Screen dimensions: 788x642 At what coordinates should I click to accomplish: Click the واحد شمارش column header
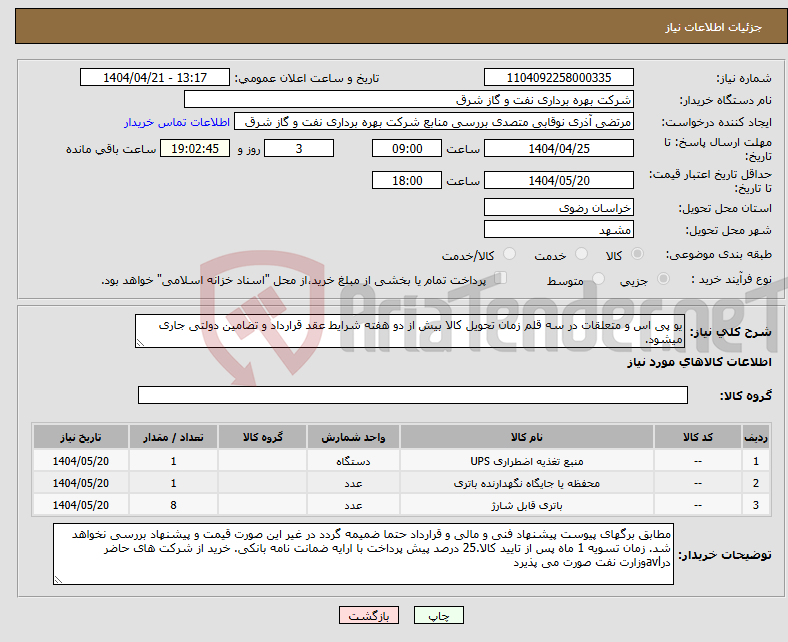[353, 437]
